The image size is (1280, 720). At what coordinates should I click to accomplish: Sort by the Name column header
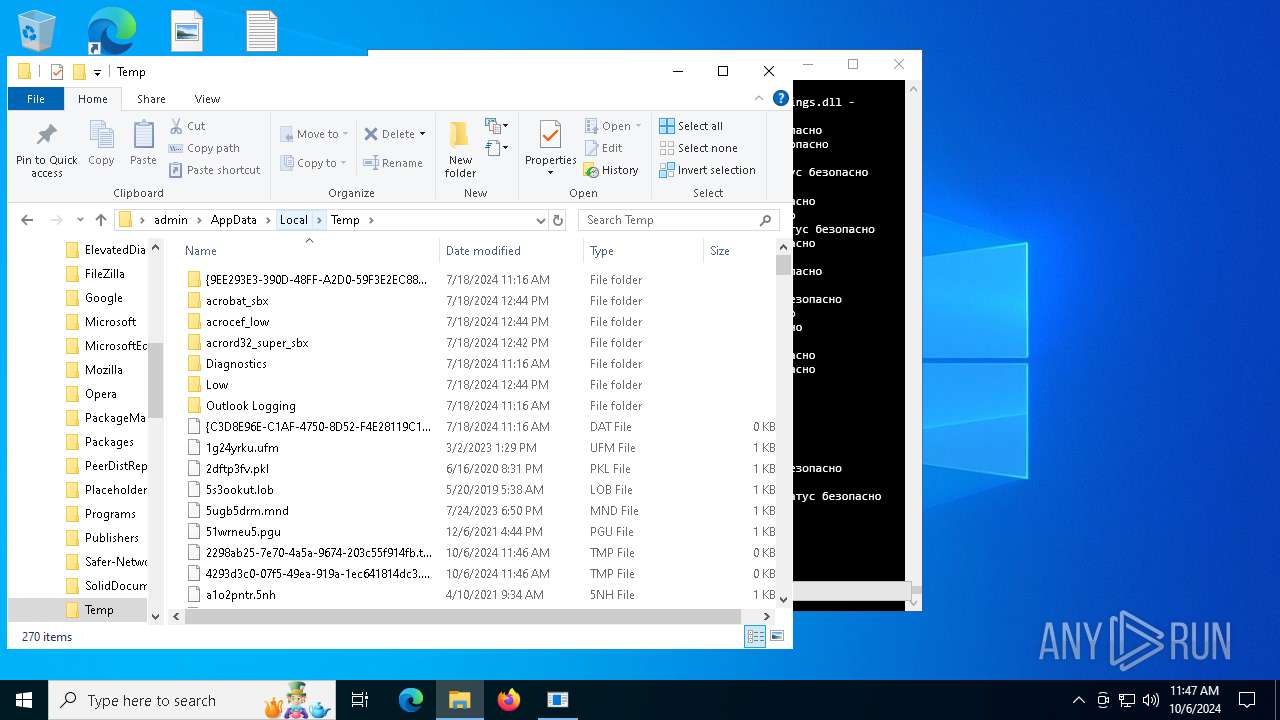pyautogui.click(x=309, y=251)
